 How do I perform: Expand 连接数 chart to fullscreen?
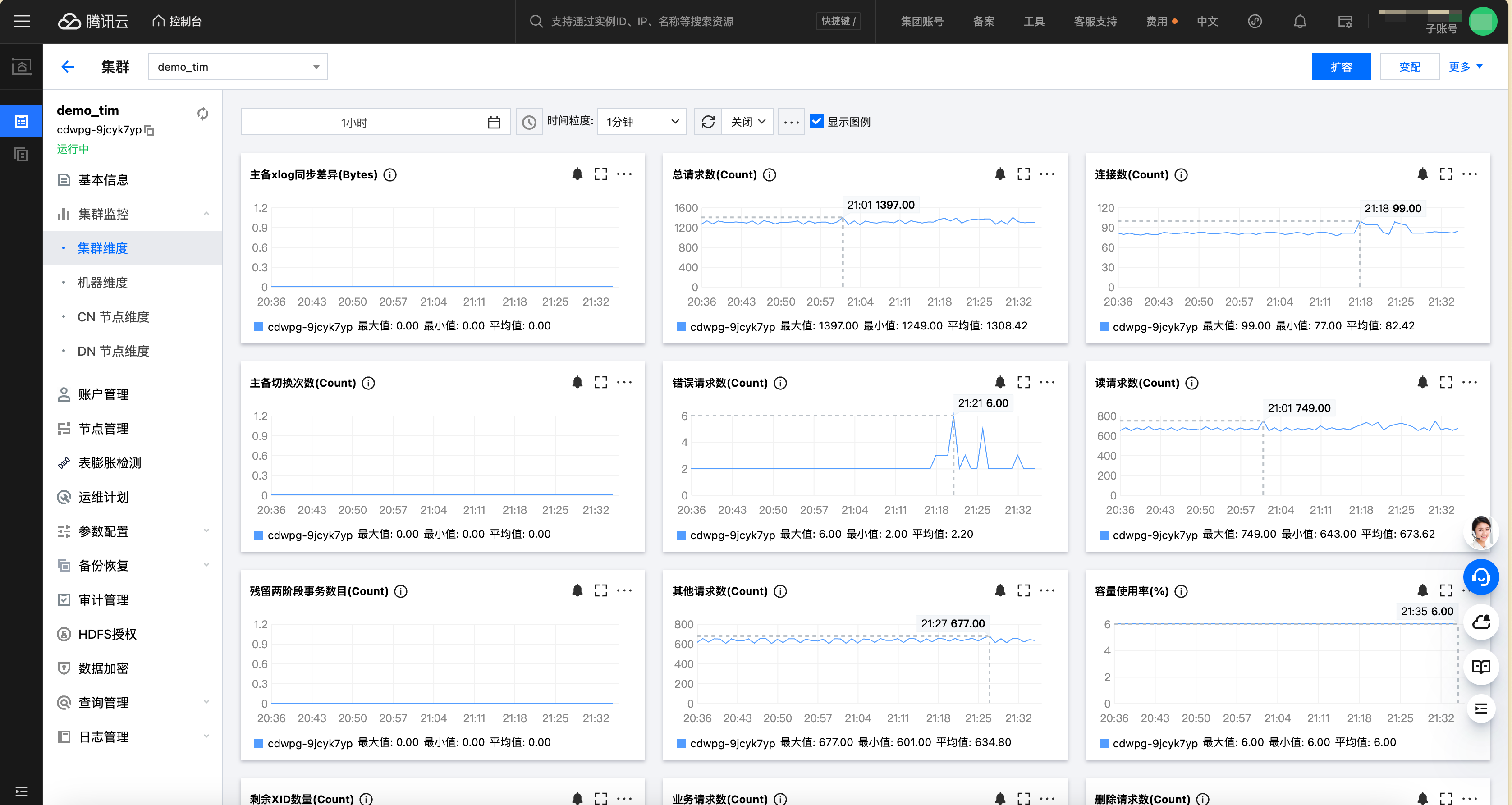point(1446,174)
